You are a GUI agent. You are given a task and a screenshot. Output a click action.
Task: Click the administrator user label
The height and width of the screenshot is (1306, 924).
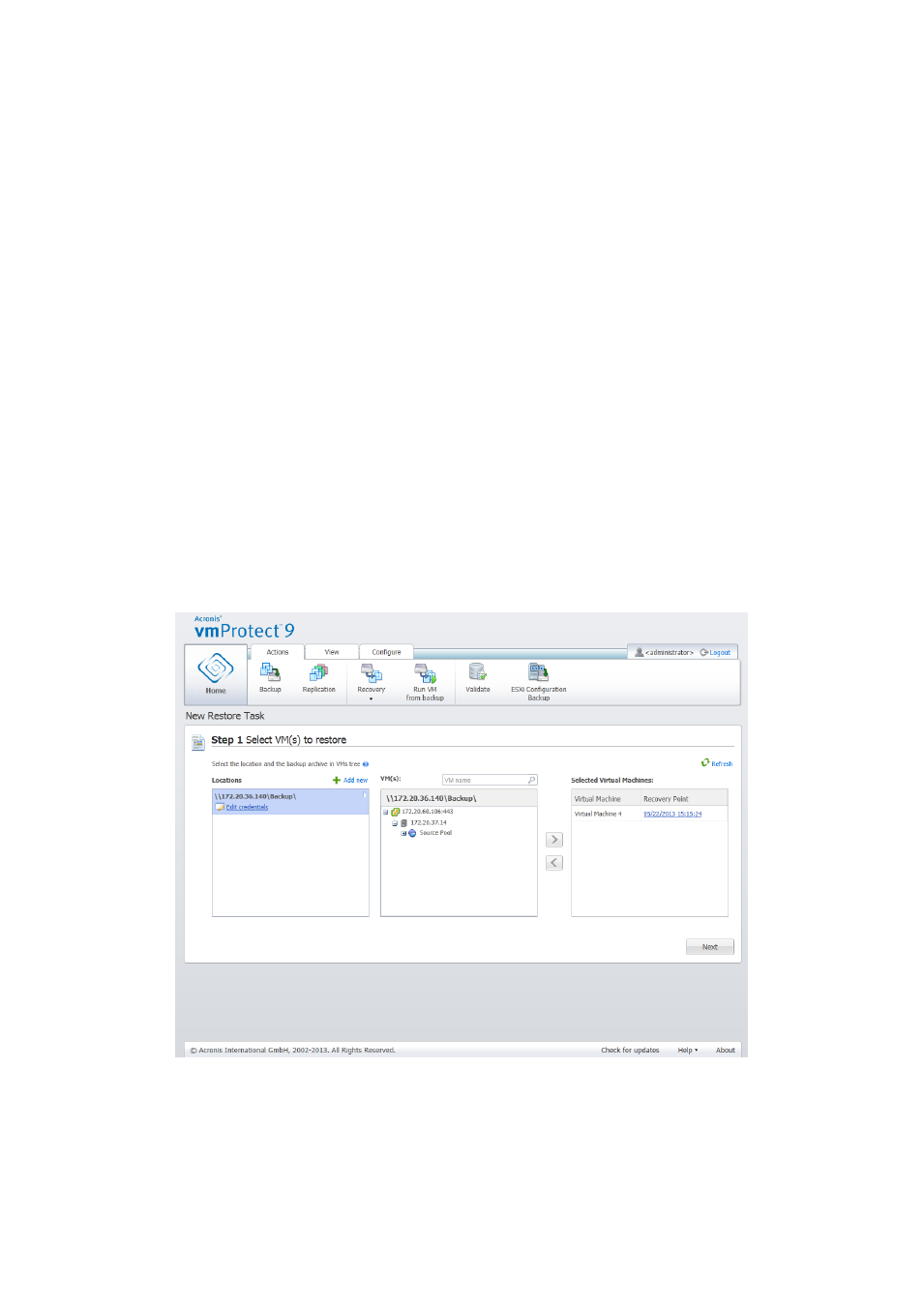point(664,652)
